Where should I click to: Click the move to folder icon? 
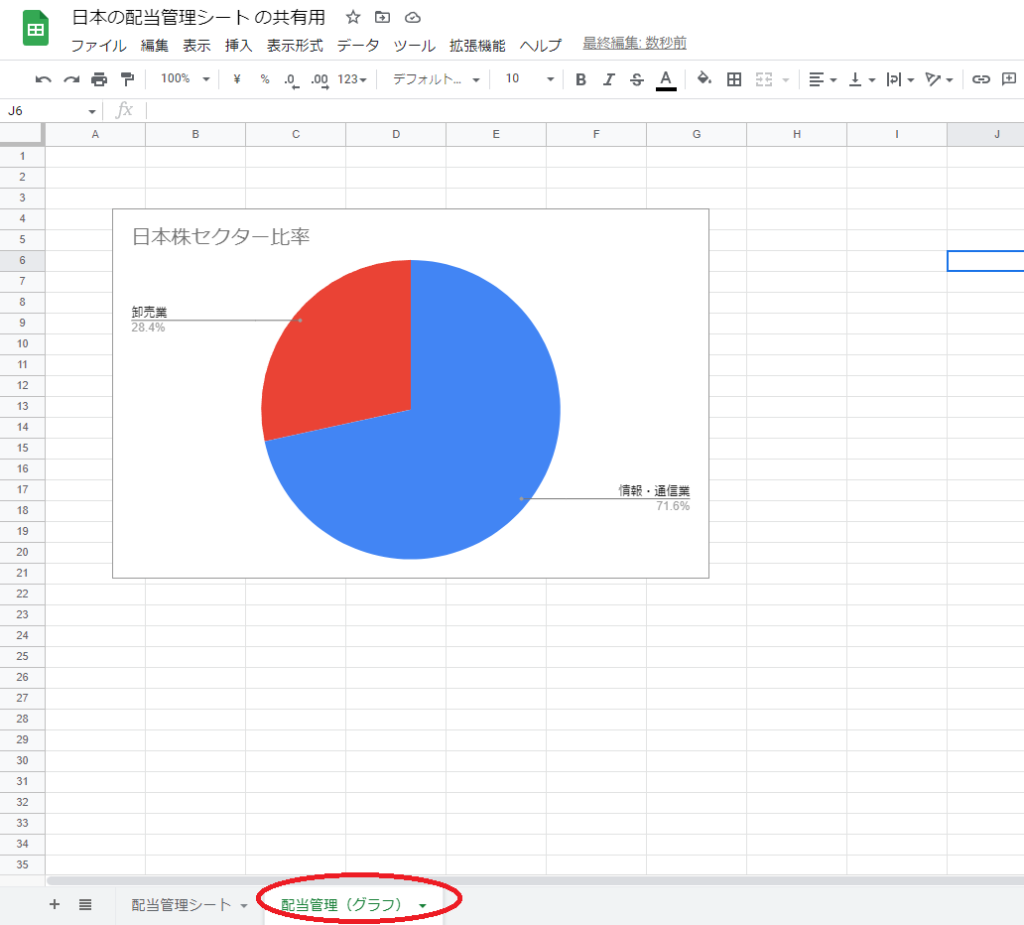[382, 17]
